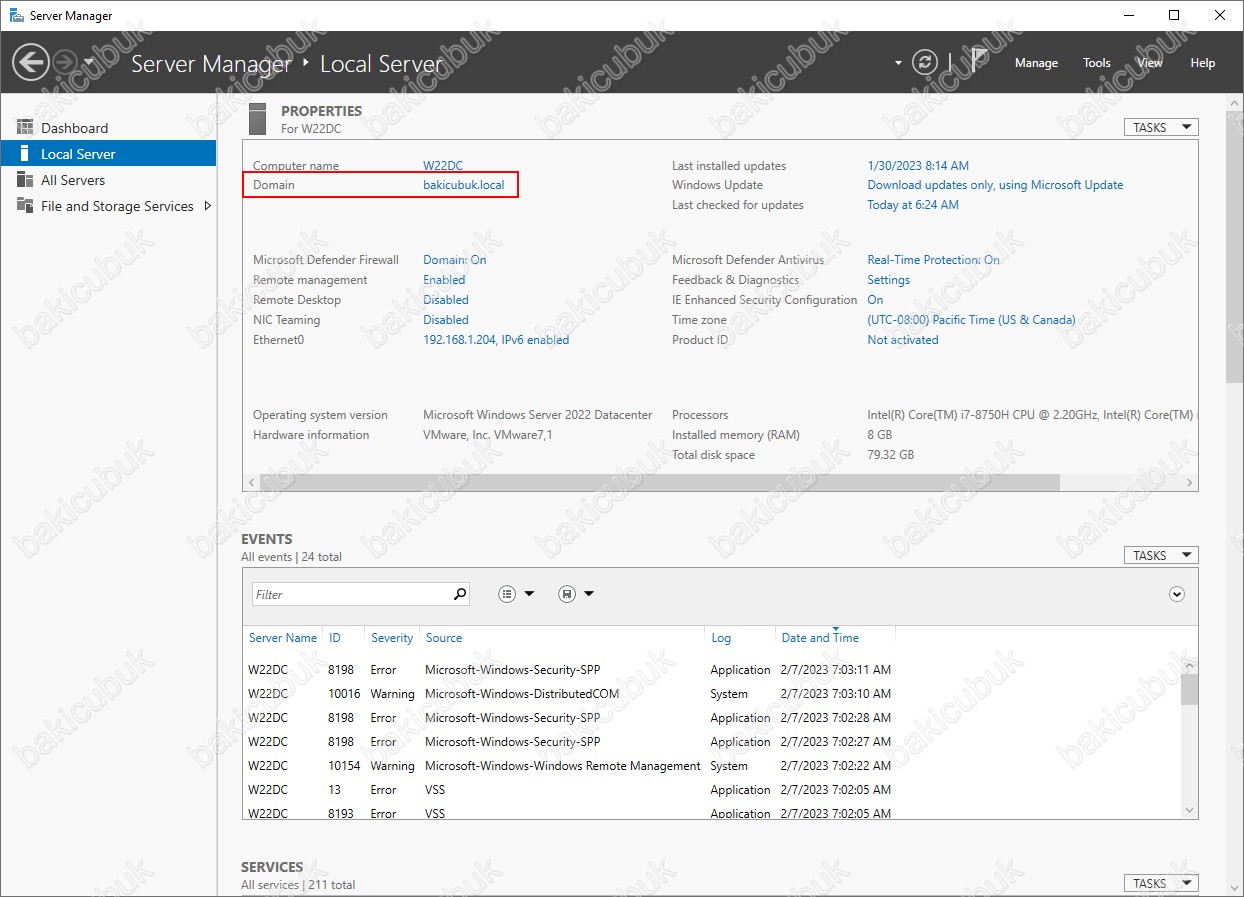Open the Feedback & Diagnostics Settings link
Screen dimensions: 1244x897
coord(888,280)
